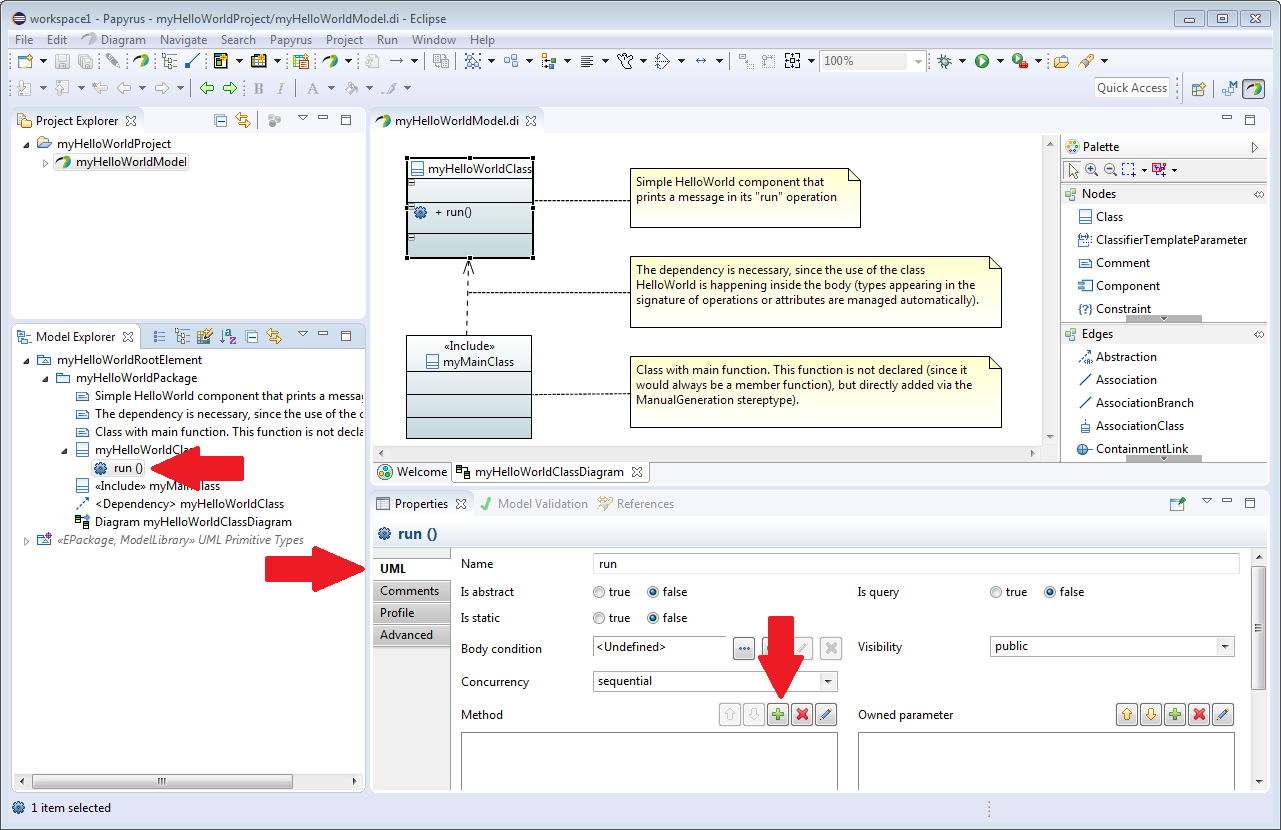Click the New wizard toolbar icon
Viewport: 1281px width, 830px height.
click(x=25, y=61)
